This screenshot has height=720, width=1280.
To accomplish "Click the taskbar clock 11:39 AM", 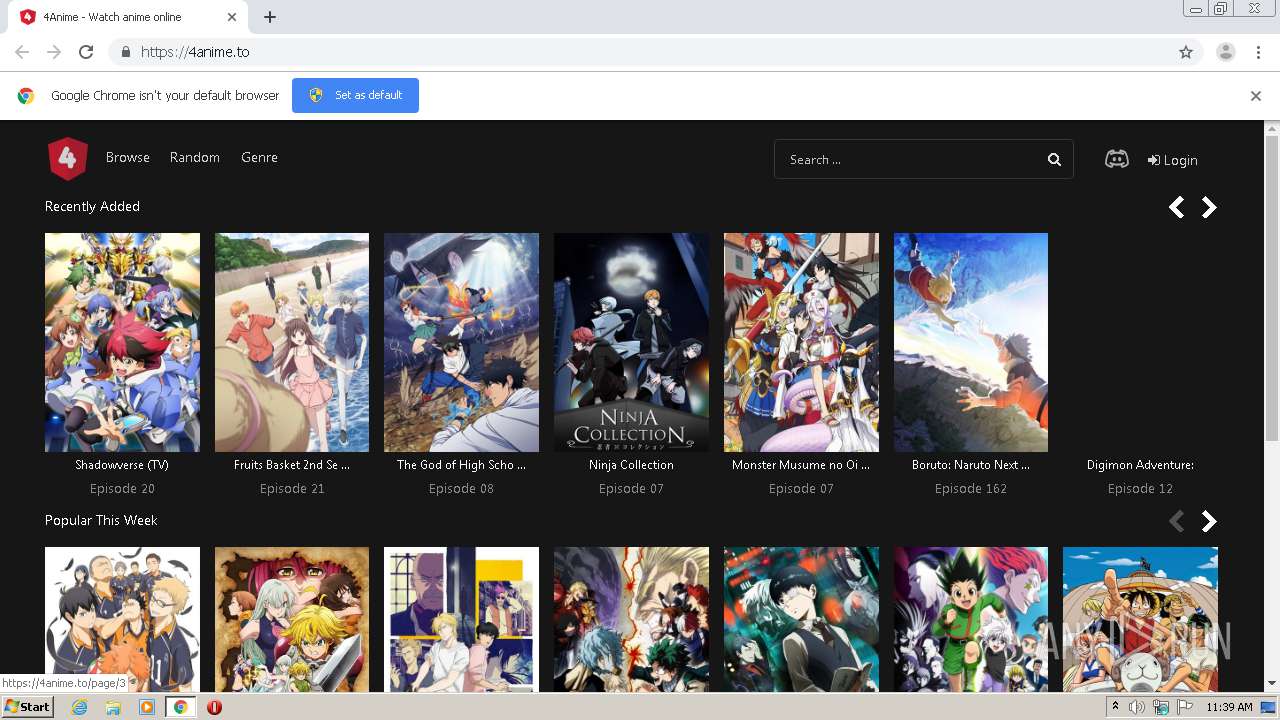I will 1229,707.
